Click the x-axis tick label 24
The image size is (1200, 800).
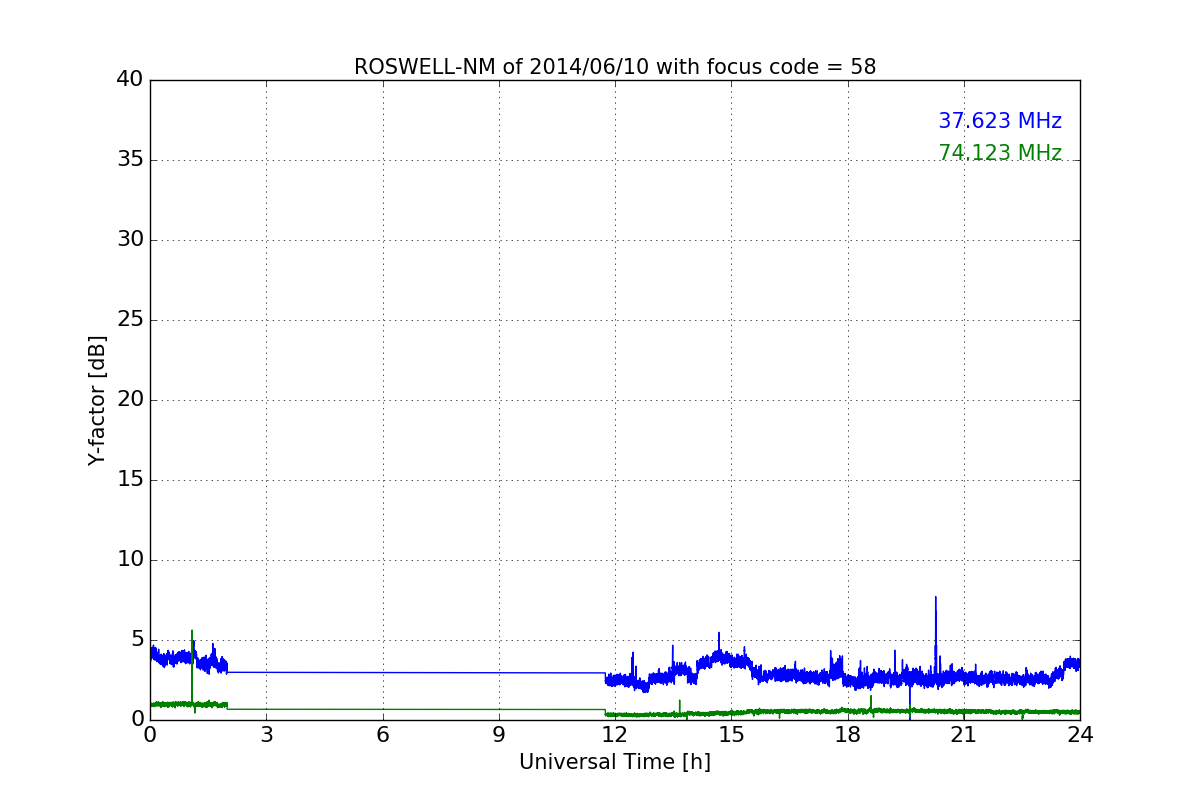pos(1080,735)
